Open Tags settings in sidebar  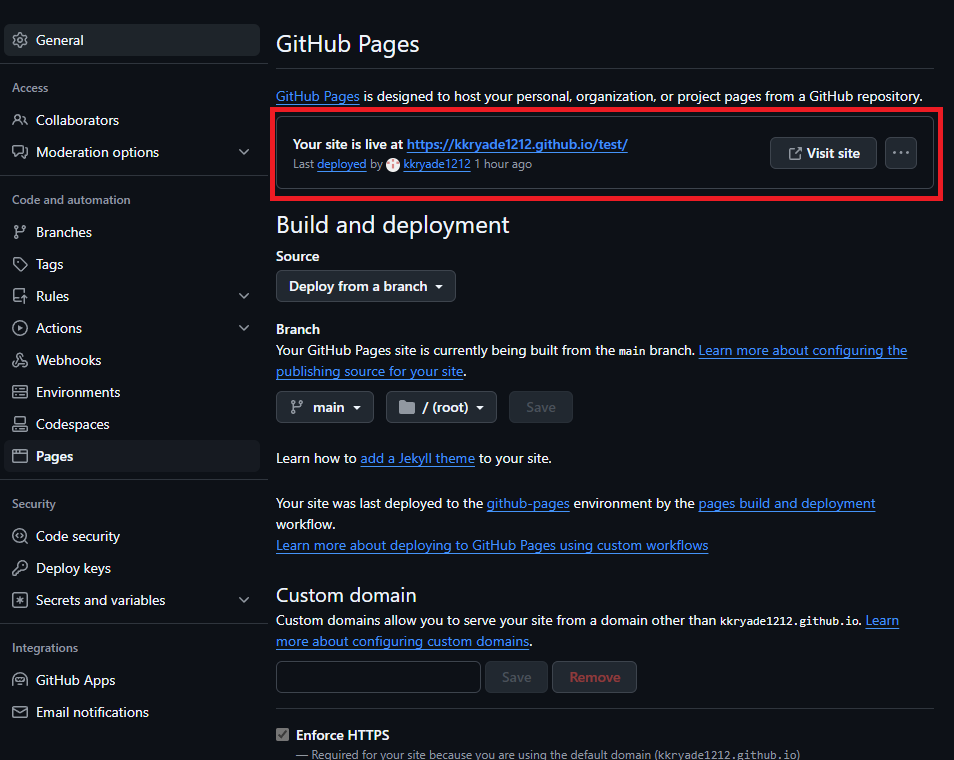pyautogui.click(x=132, y=264)
